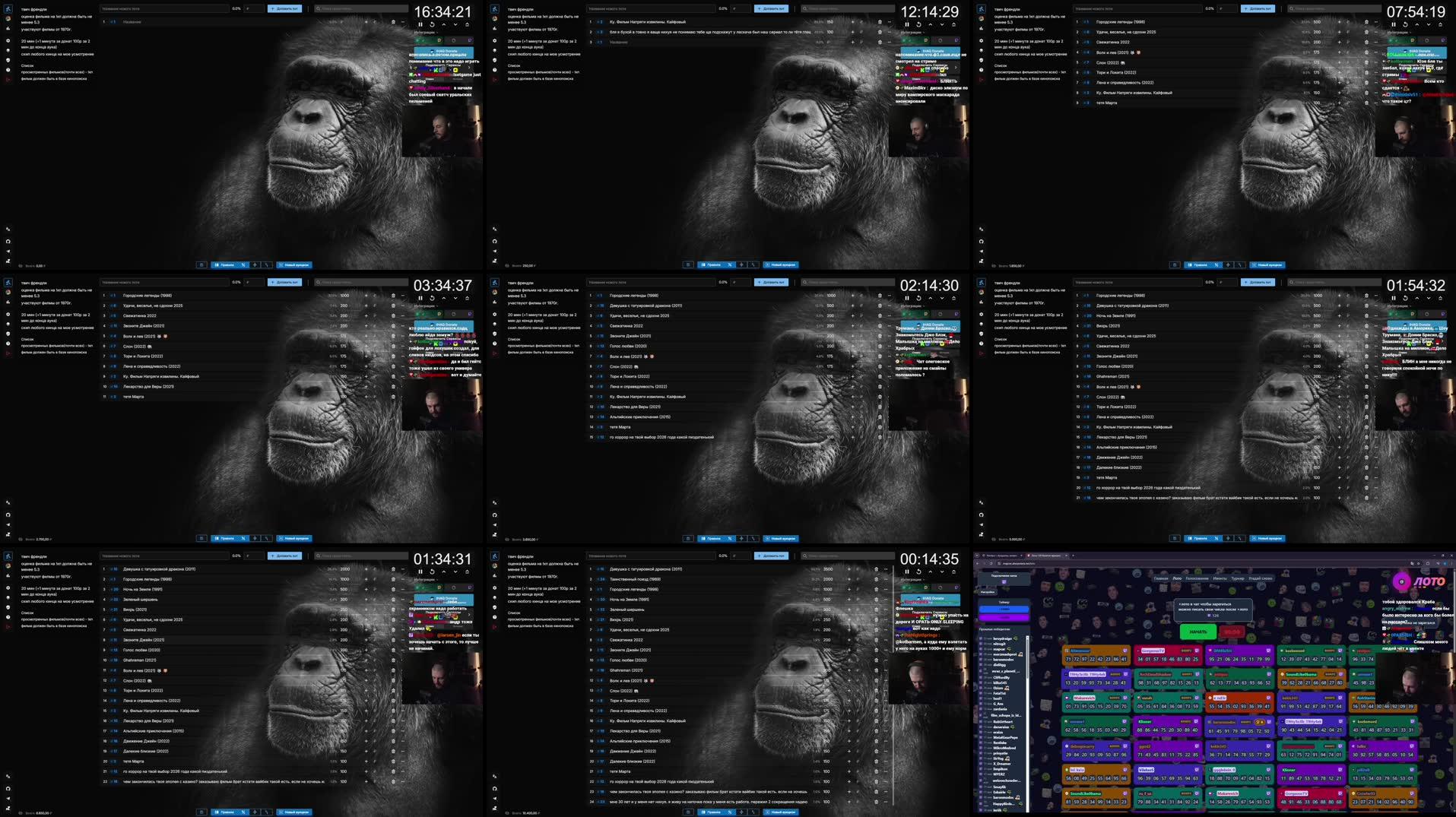Screen dimensions: 1456x817
Task: Delete the 'тетя Марта' lot in the 07:54:19 tile
Action: point(1366,103)
